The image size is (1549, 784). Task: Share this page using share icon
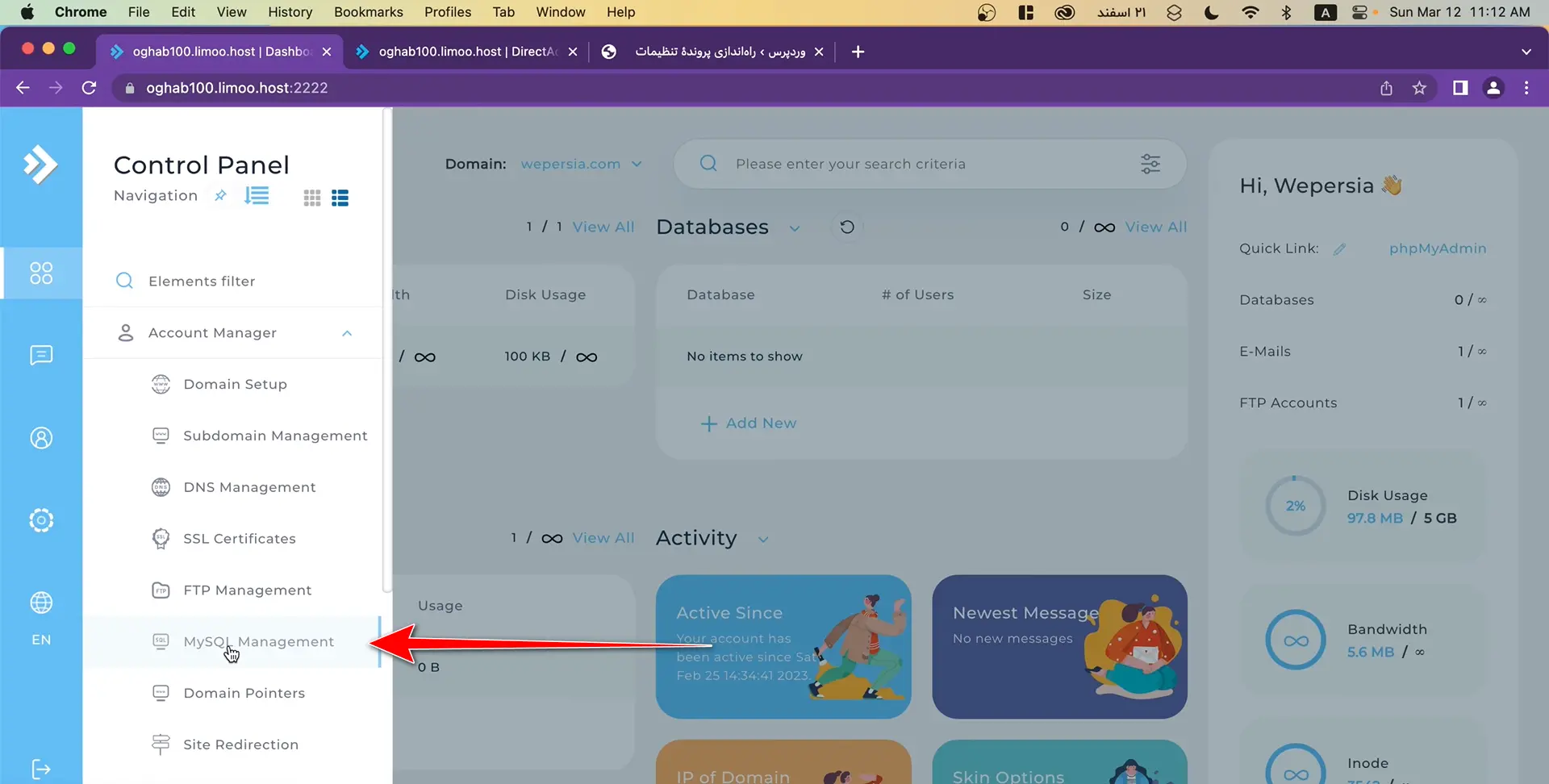pos(1386,88)
